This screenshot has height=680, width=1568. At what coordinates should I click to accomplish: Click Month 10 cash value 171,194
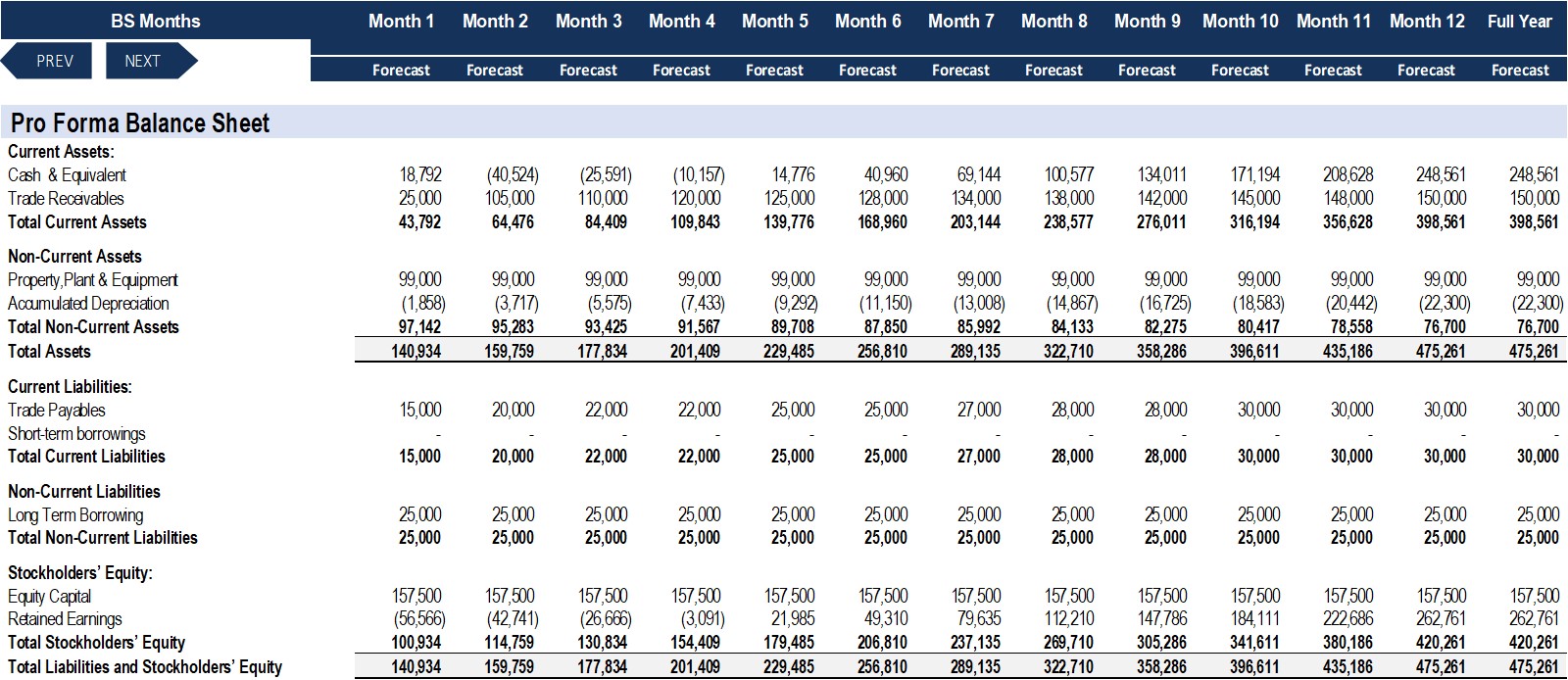pos(1255,175)
